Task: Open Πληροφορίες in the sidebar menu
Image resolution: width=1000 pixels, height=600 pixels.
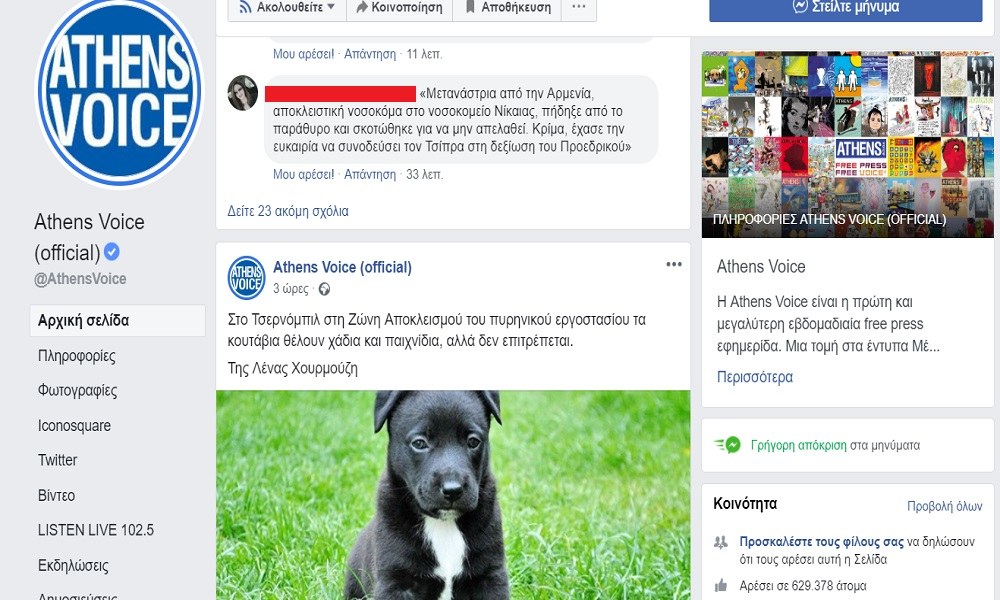Action: (77, 356)
